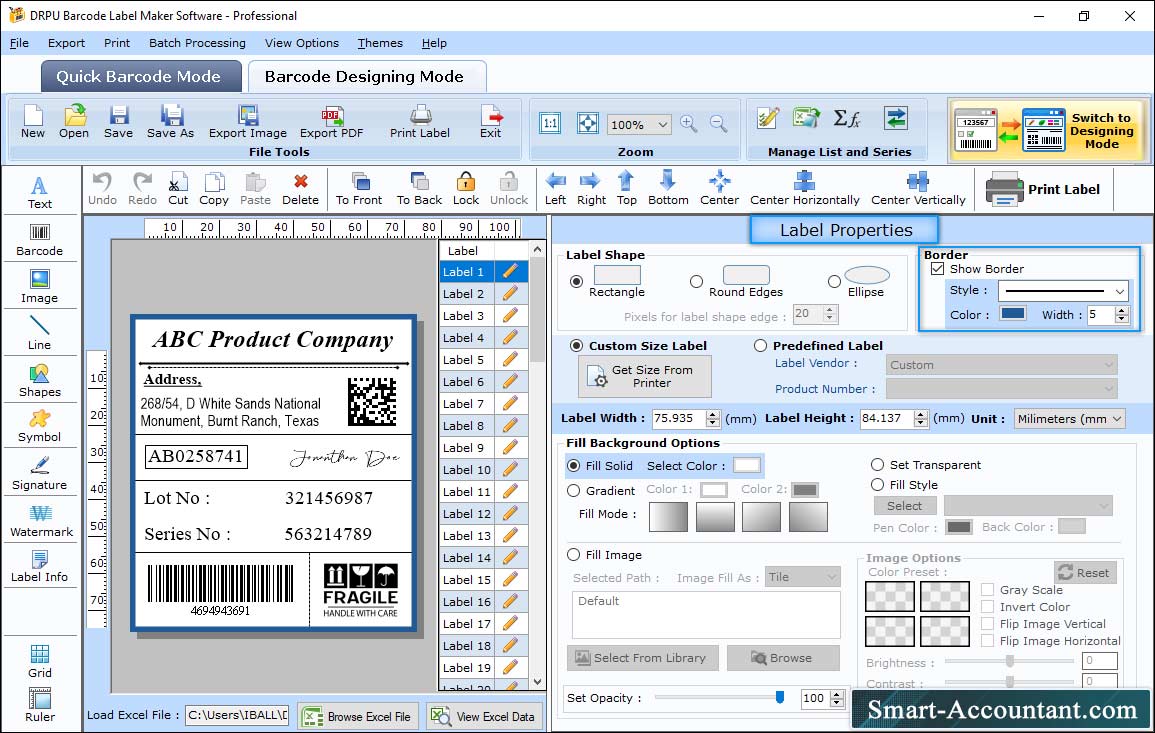Open the Export menu

tap(66, 43)
